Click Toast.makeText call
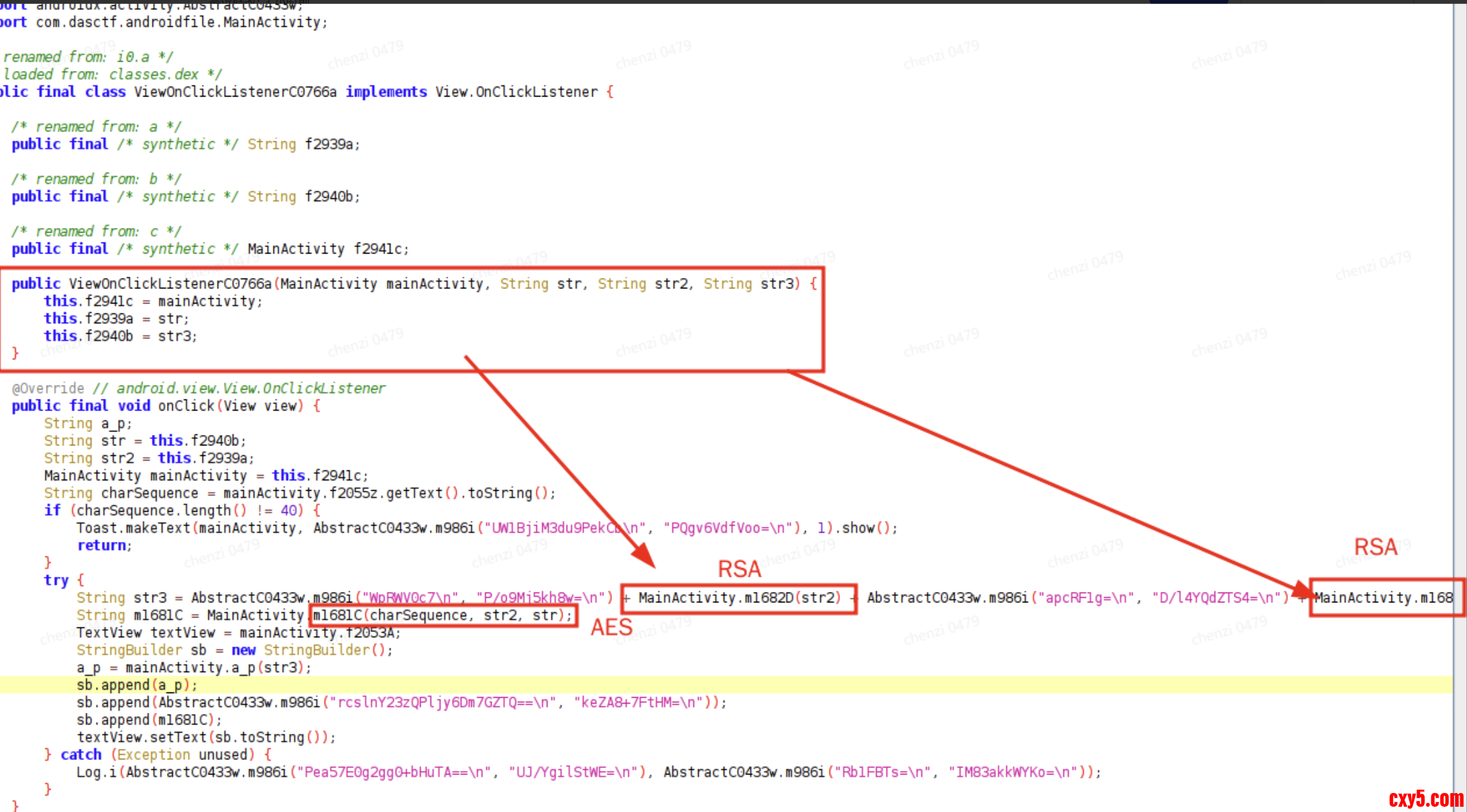Image resolution: width=1467 pixels, height=812 pixels. (x=133, y=528)
